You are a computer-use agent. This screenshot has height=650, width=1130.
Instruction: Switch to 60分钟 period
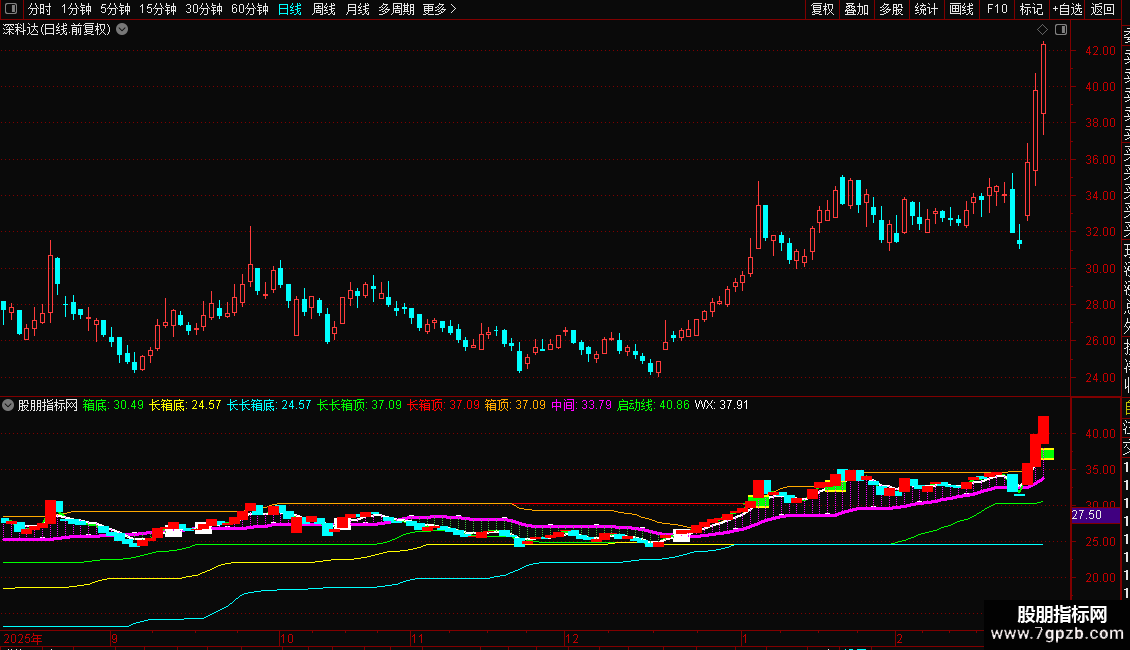click(x=249, y=10)
